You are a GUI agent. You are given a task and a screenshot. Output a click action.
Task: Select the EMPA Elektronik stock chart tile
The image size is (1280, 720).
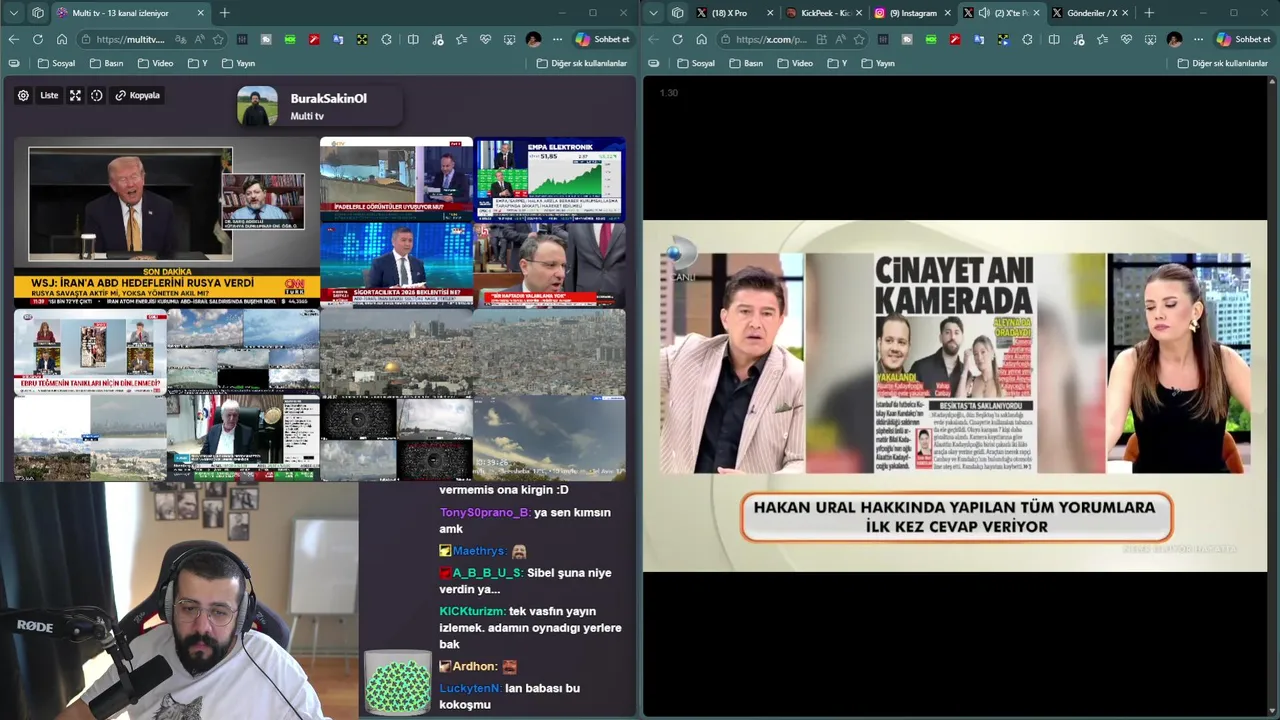click(549, 179)
